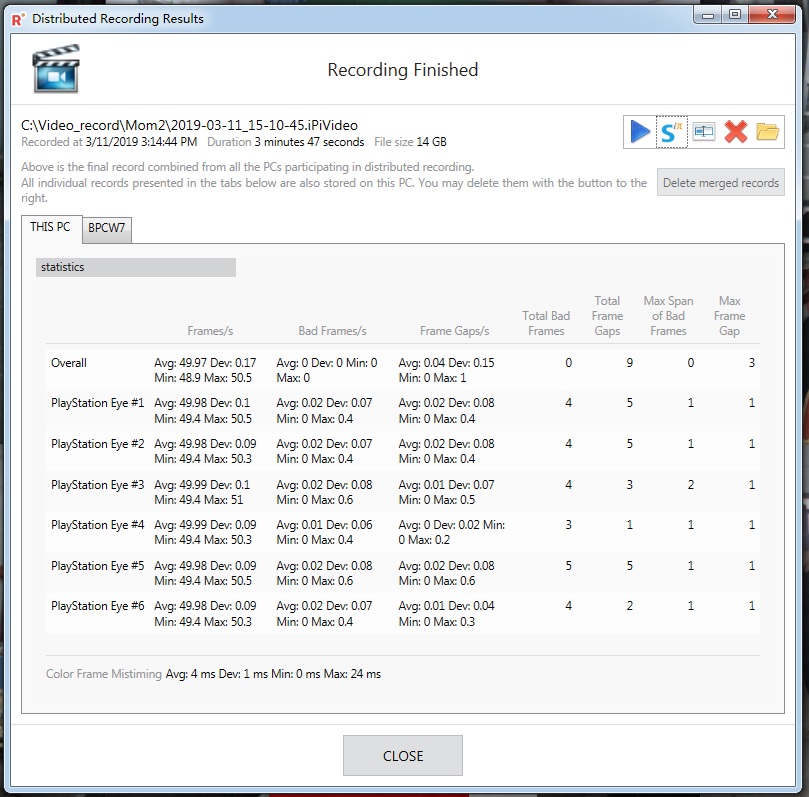Click Overall Total Frame Gaps value 9
The width and height of the screenshot is (809, 797).
[x=629, y=363]
